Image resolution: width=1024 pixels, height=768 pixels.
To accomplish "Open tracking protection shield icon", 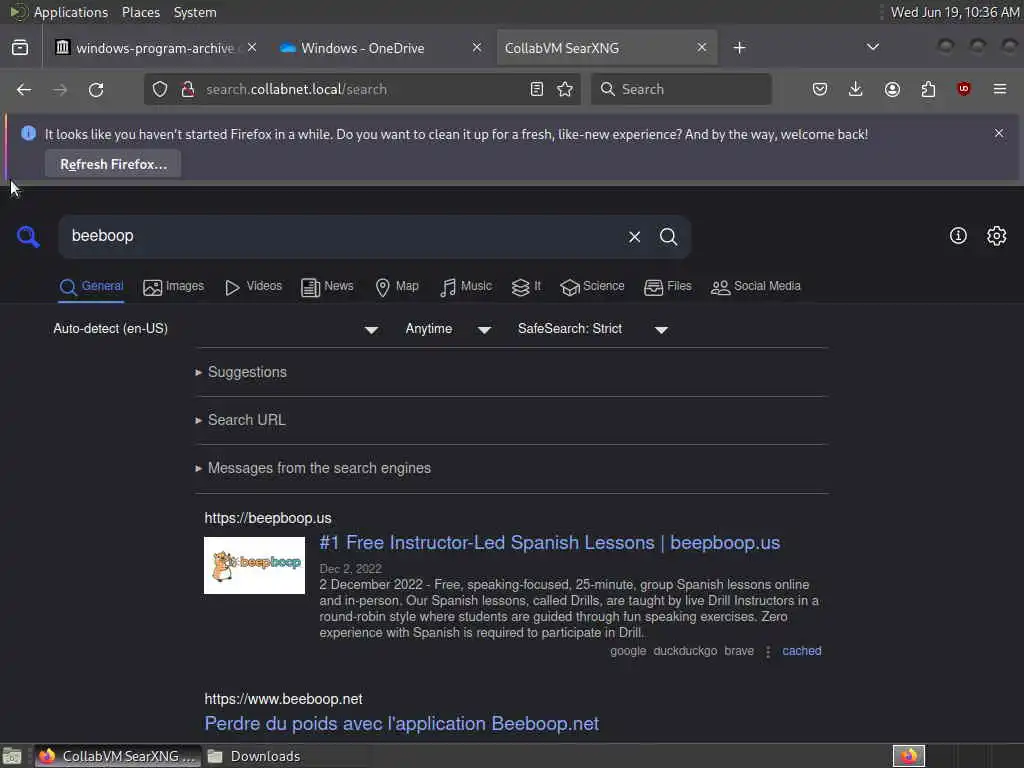I will tap(160, 89).
